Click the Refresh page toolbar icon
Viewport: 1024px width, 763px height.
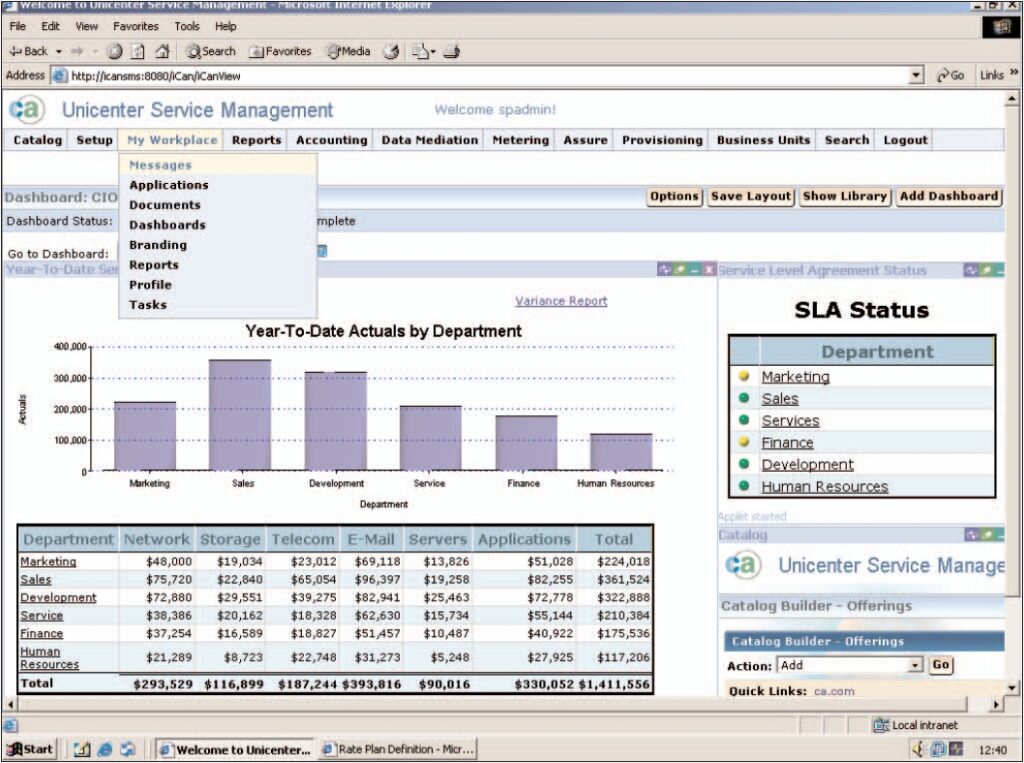(x=138, y=51)
